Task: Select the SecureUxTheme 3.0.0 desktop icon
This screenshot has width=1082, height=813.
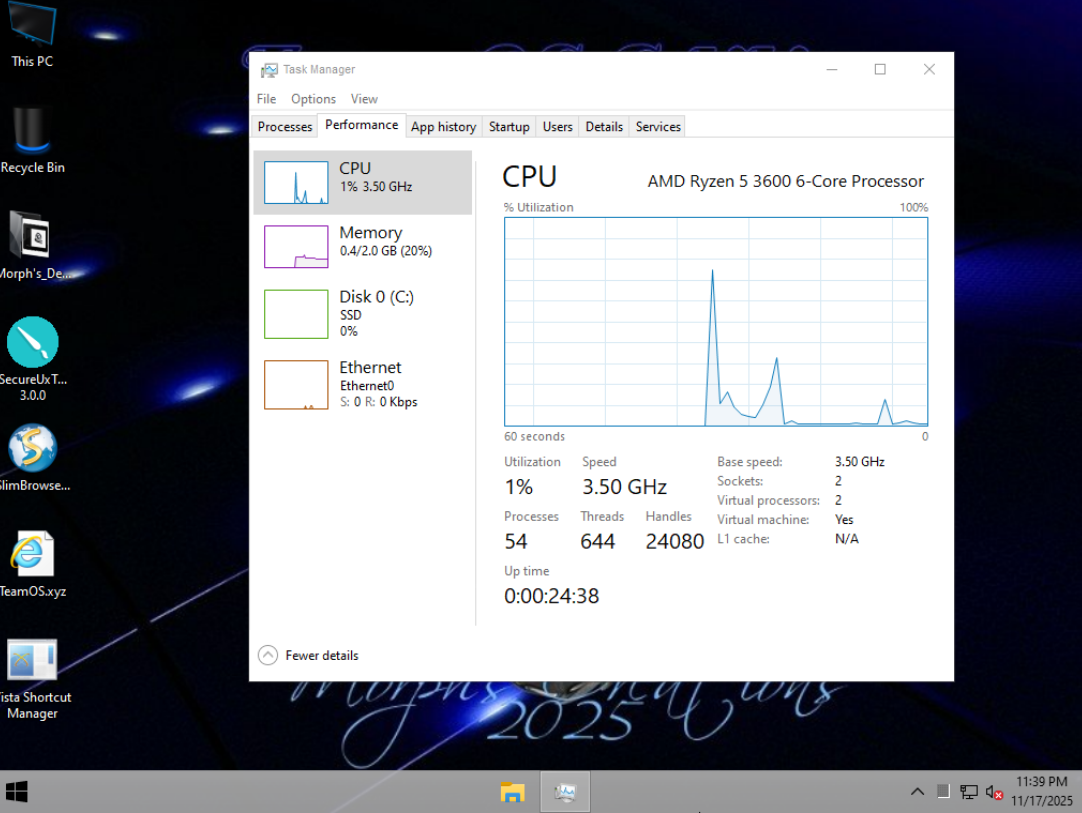Action: pyautogui.click(x=32, y=357)
